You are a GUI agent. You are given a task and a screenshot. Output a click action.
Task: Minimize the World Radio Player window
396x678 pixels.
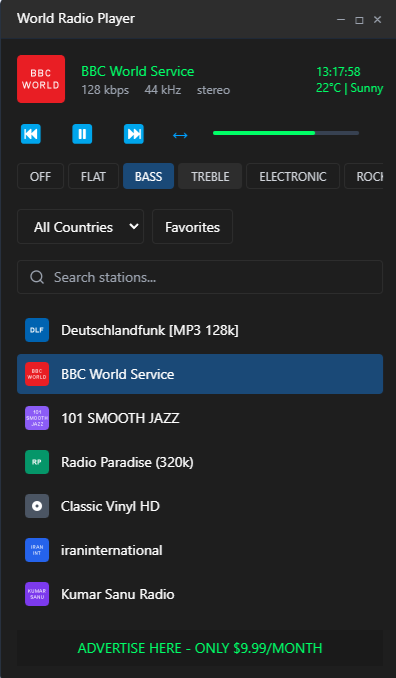(x=341, y=20)
